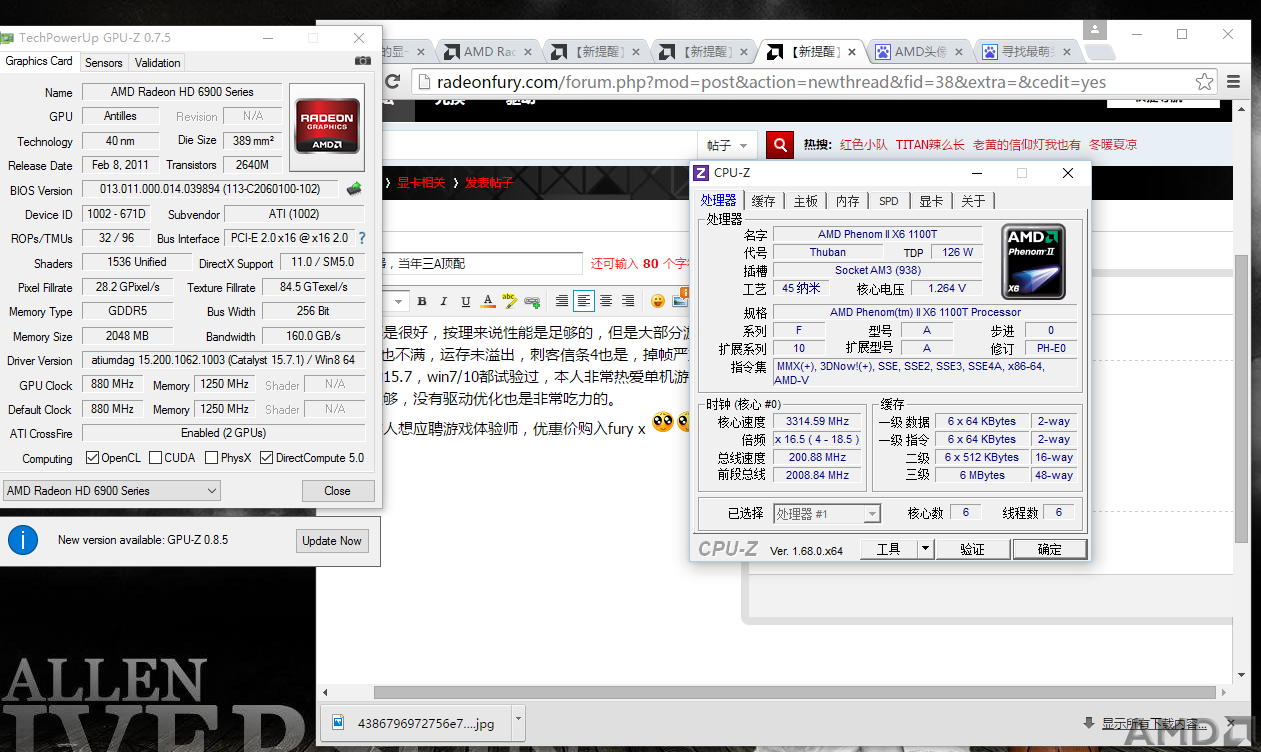1261x752 pixels.
Task: Open the TITAN辣么长 hot search link
Action: [930, 145]
